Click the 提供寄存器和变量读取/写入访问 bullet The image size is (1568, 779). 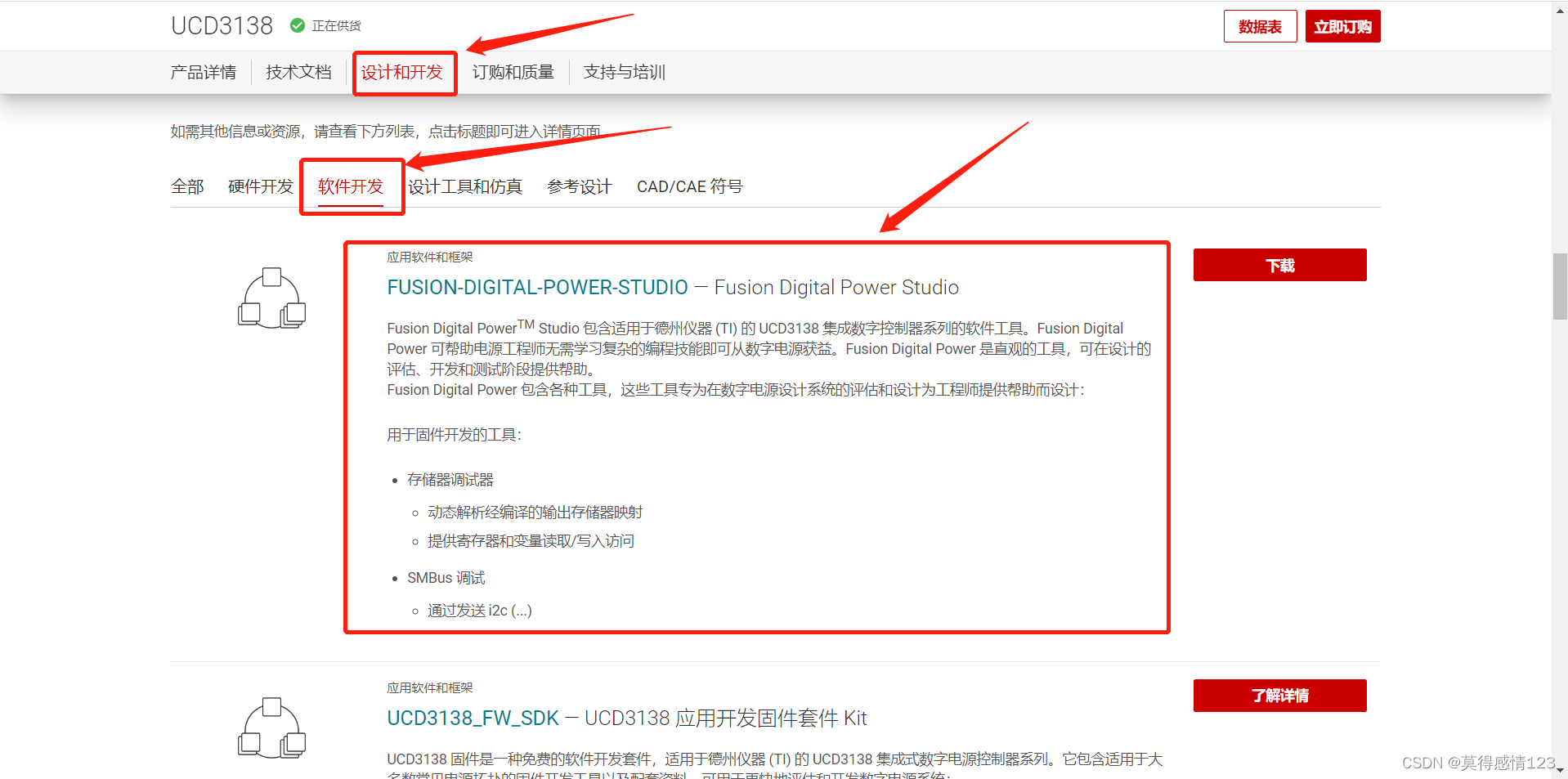tap(531, 541)
